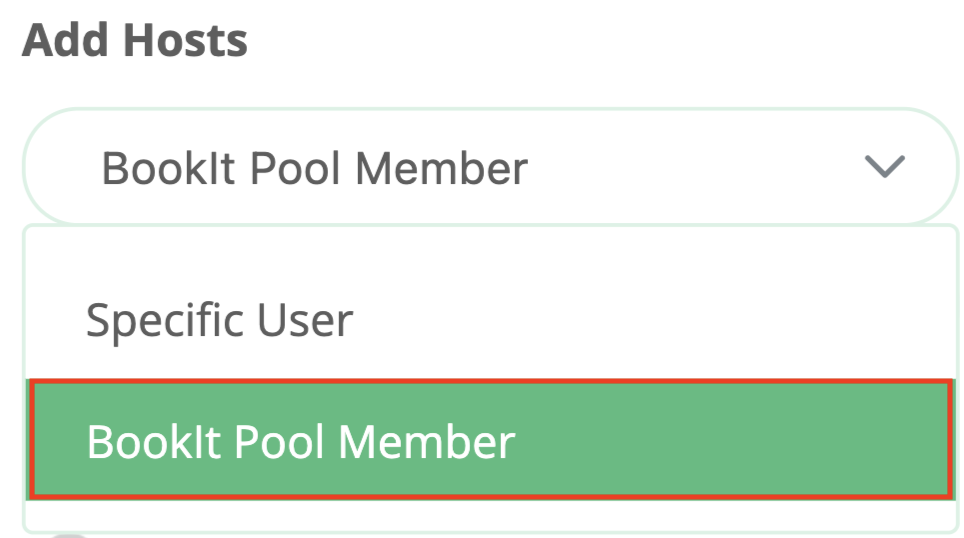Image resolution: width=964 pixels, height=538 pixels.
Task: Click the Specific User list item
Action: 219,320
